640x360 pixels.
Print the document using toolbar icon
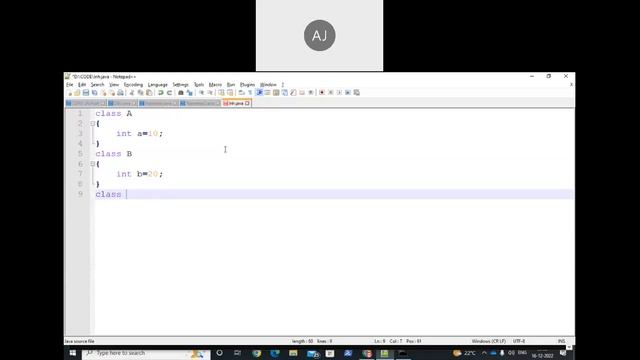pos(120,93)
